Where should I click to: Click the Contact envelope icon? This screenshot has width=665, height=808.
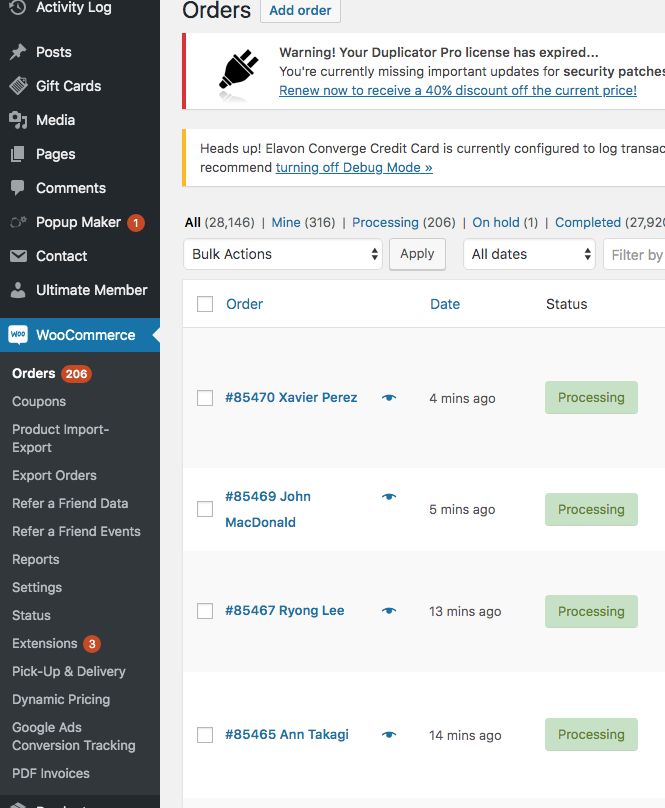(18, 256)
